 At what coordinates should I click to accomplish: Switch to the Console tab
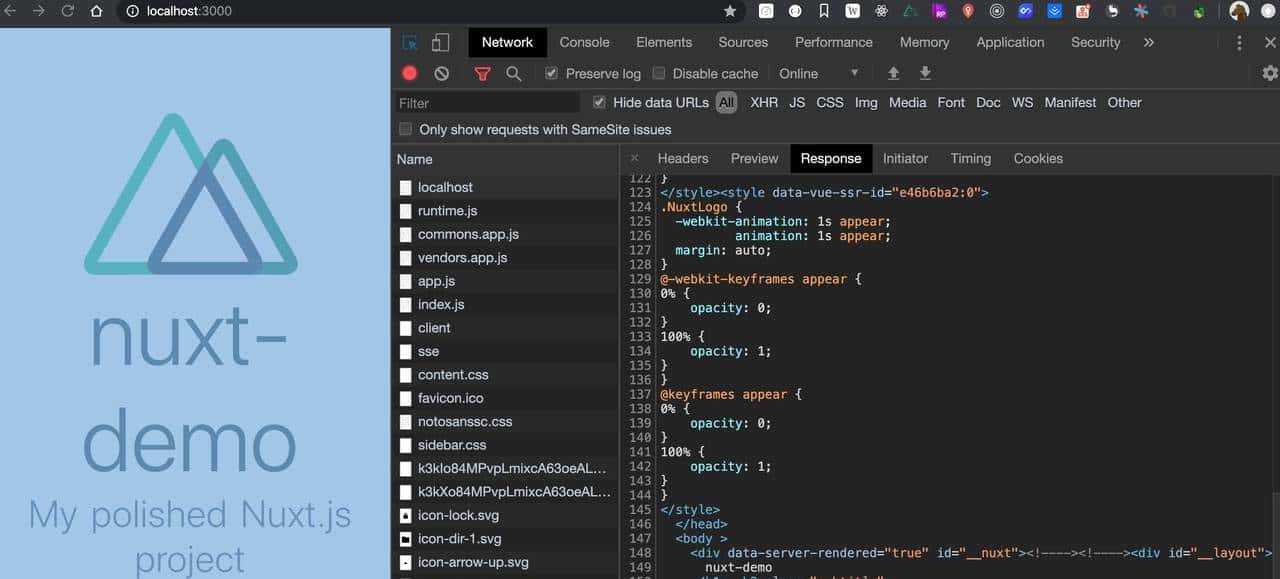584,42
